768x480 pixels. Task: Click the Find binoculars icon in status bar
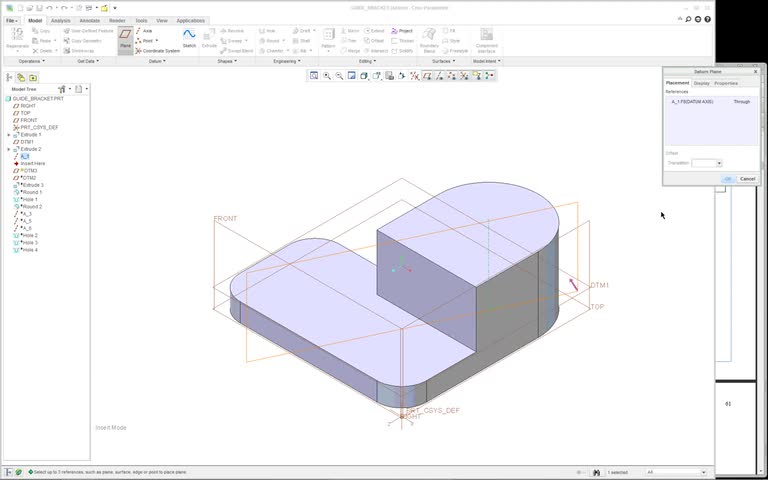click(x=596, y=473)
